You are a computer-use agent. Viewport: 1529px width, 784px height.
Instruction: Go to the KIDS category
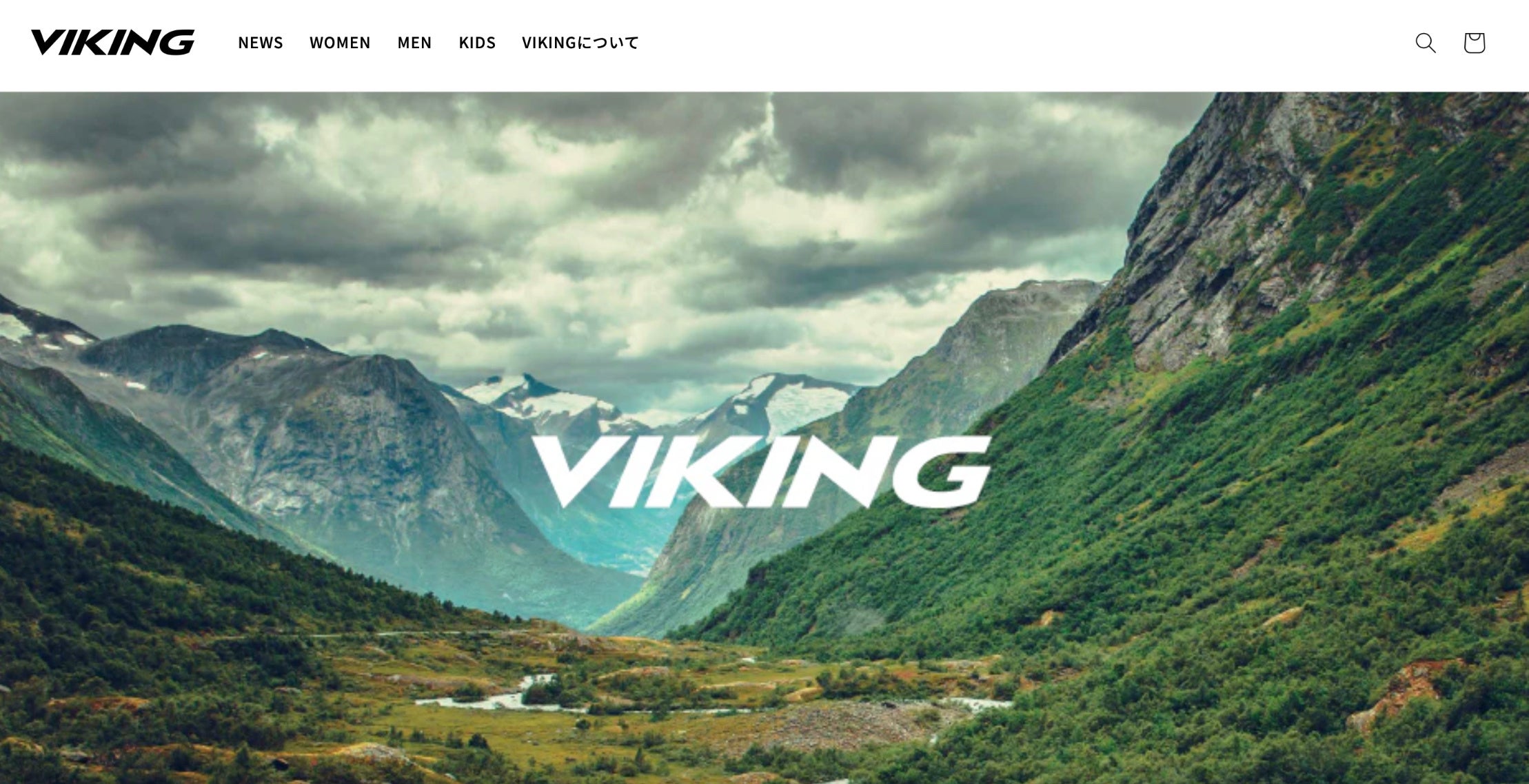coord(477,43)
